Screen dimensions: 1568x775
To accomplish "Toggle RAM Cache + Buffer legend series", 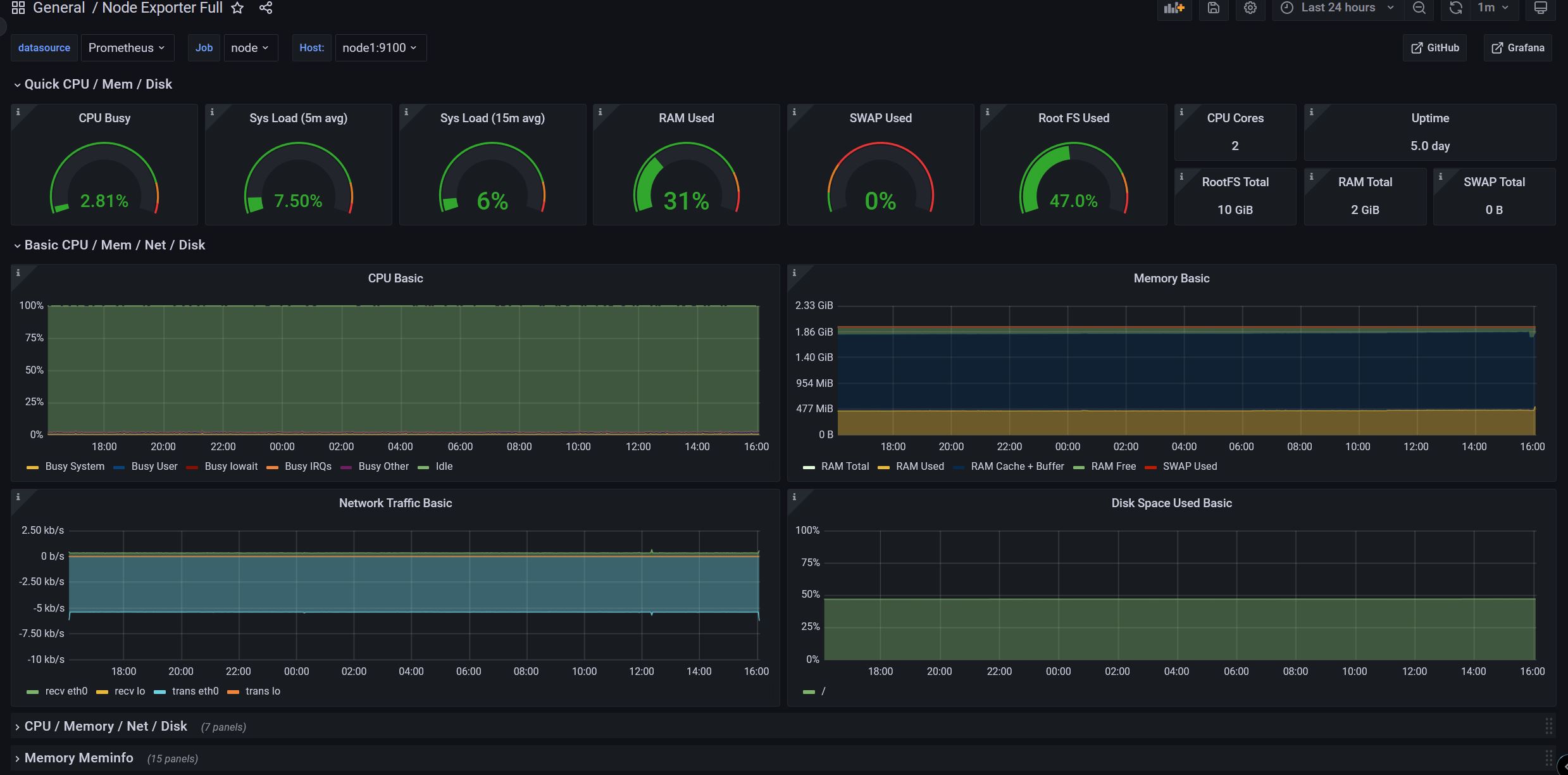I will [x=1017, y=467].
